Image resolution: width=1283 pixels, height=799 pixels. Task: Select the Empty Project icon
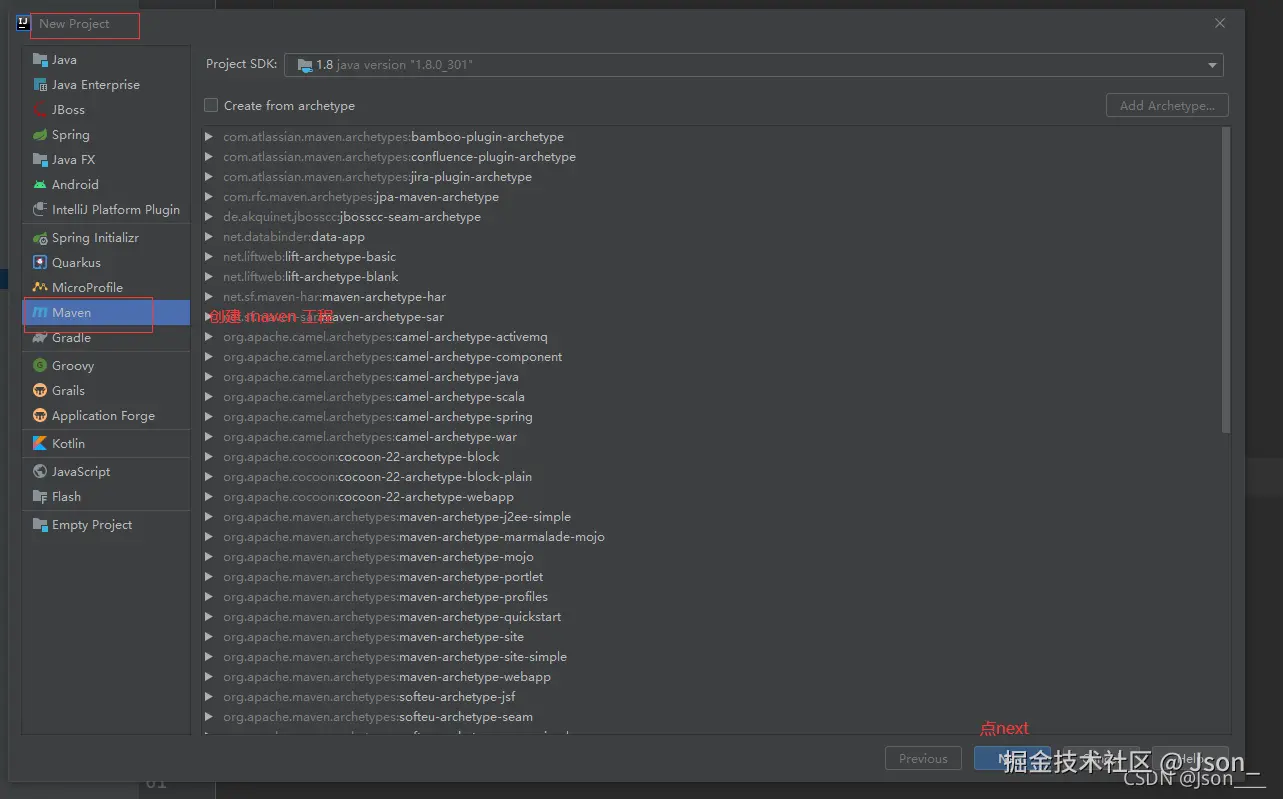pos(40,525)
